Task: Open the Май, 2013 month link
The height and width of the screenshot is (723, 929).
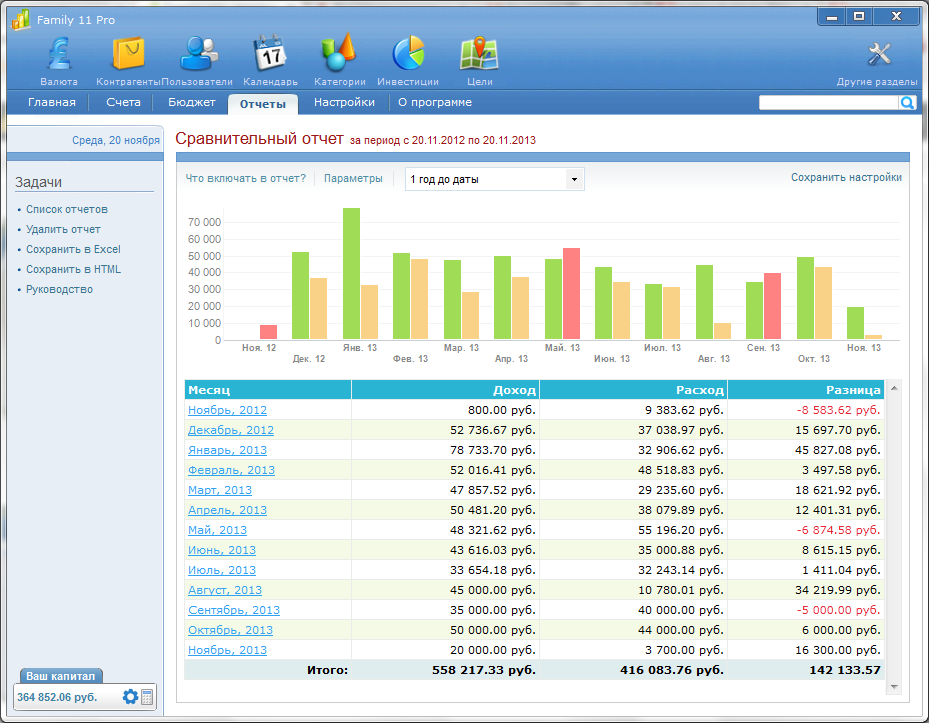Action: point(217,530)
